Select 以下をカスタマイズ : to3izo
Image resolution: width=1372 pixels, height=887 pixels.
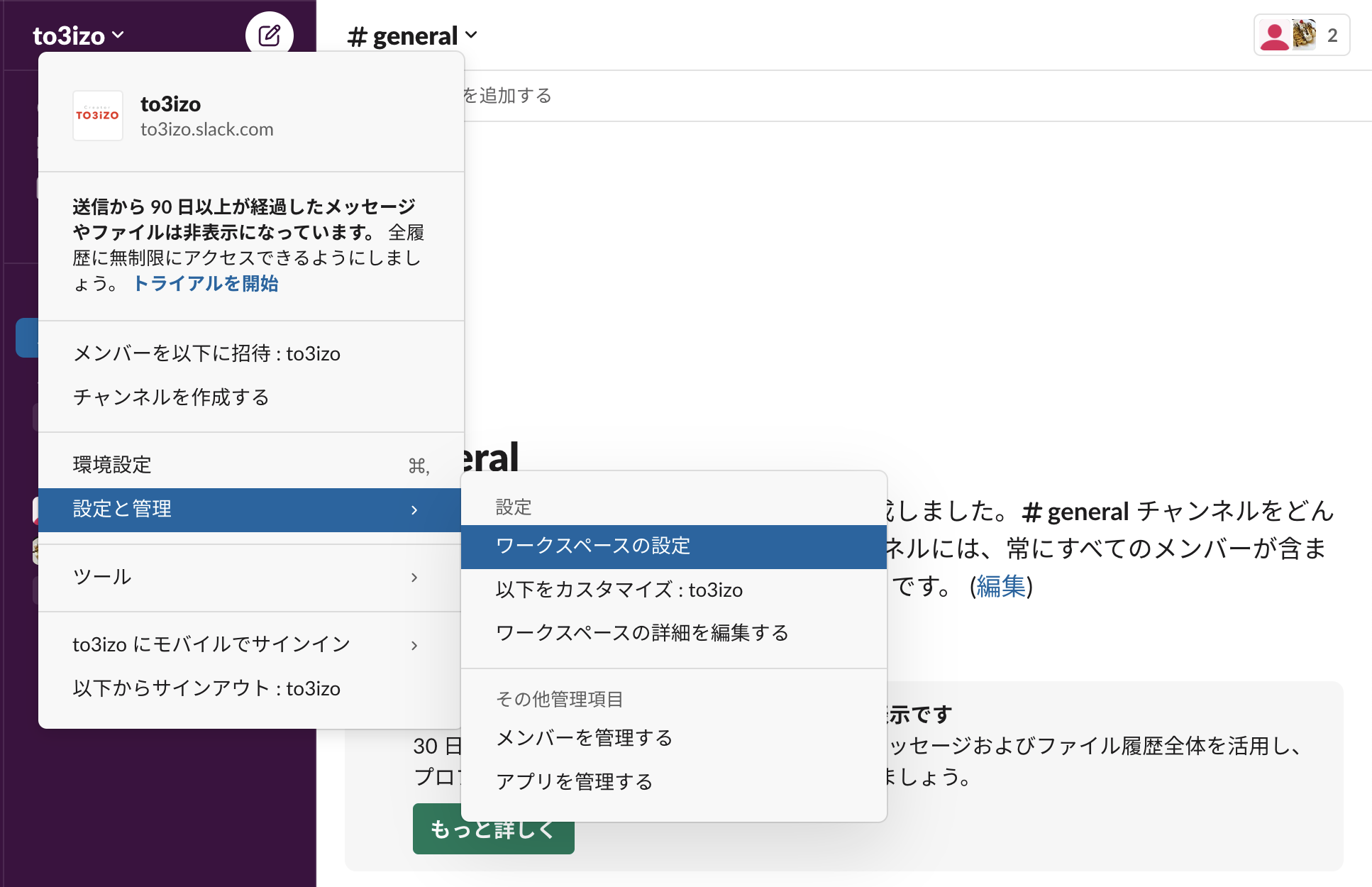coord(620,589)
